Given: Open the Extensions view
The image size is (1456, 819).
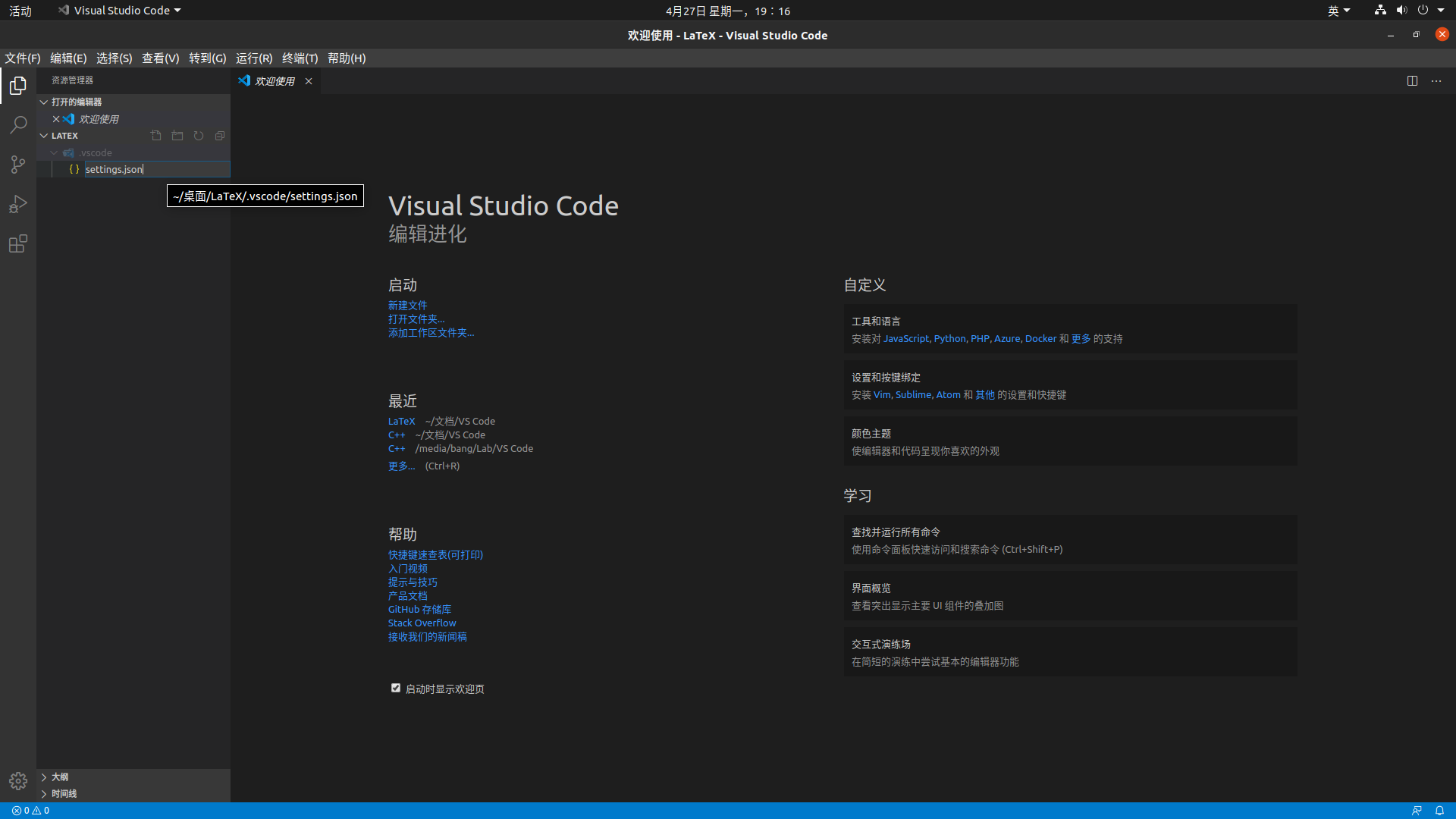Looking at the screenshot, I should coord(17,243).
